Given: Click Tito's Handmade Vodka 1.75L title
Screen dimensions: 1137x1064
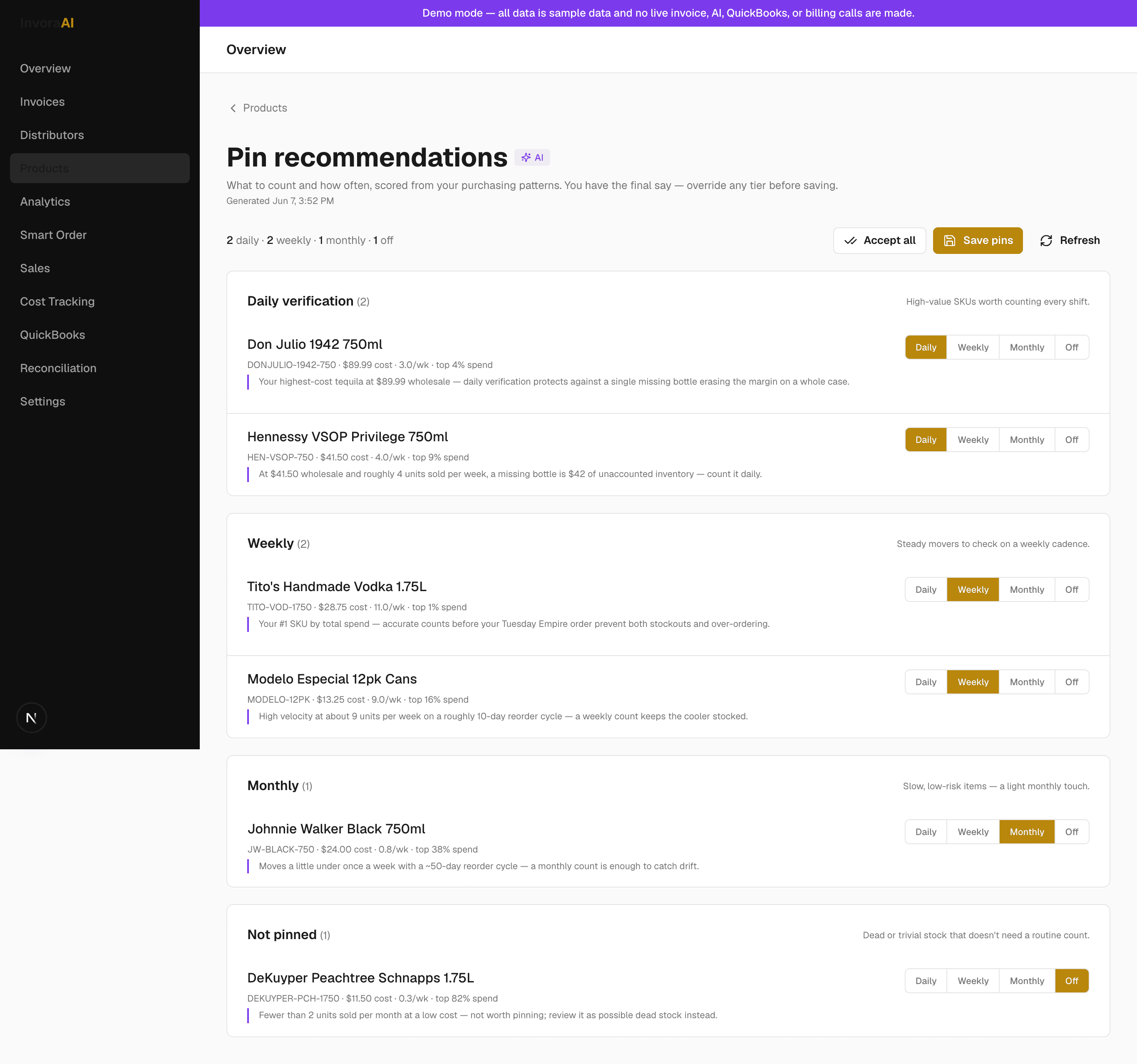Looking at the screenshot, I should coord(337,587).
